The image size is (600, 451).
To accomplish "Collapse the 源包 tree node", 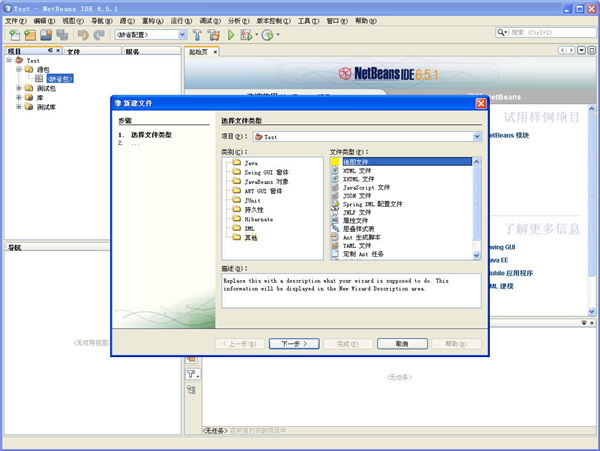I will point(18,69).
